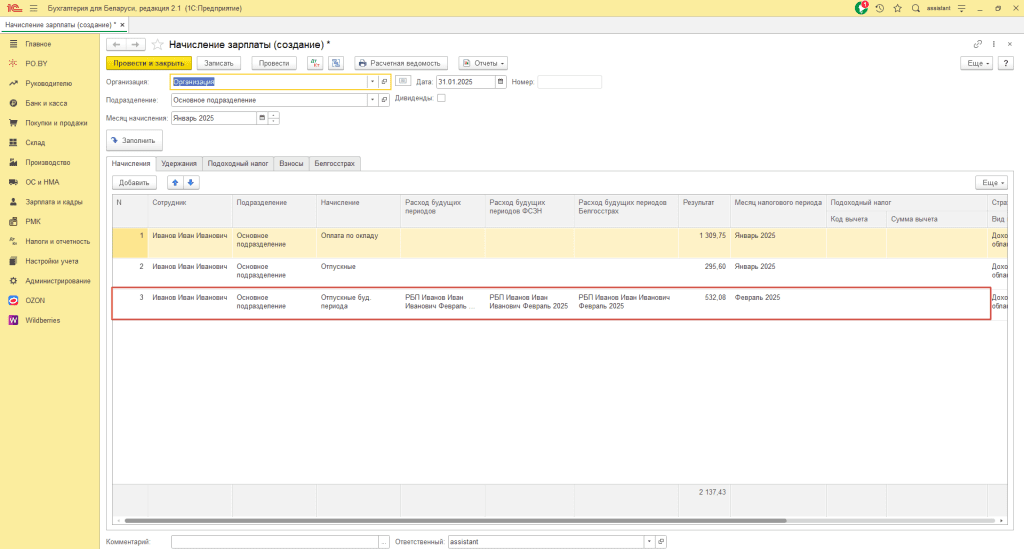Viewport: 1024px width, 549px height.
Task: Open the ОС и НМА sidebar section
Action: [x=42, y=182]
